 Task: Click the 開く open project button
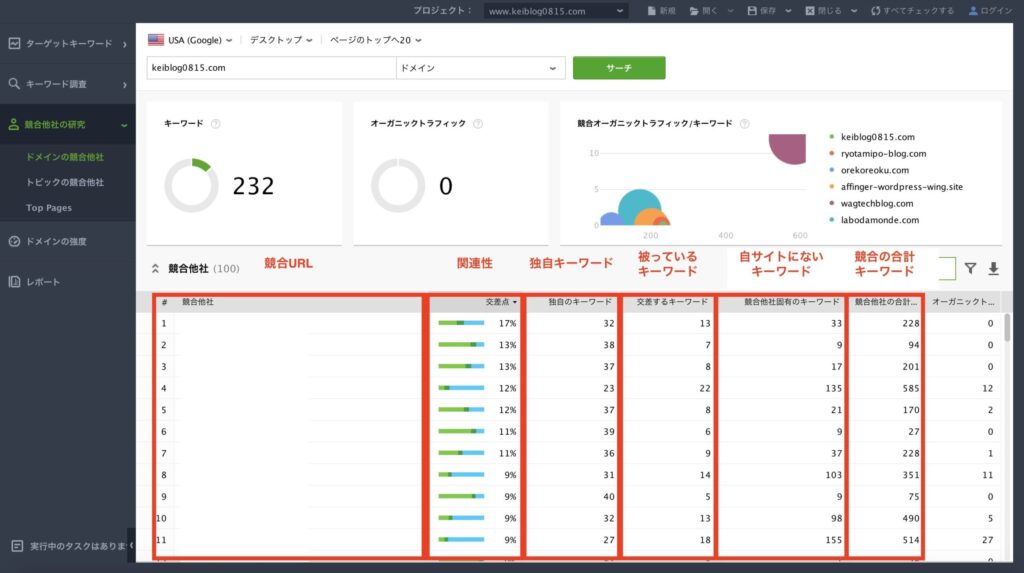[x=703, y=11]
